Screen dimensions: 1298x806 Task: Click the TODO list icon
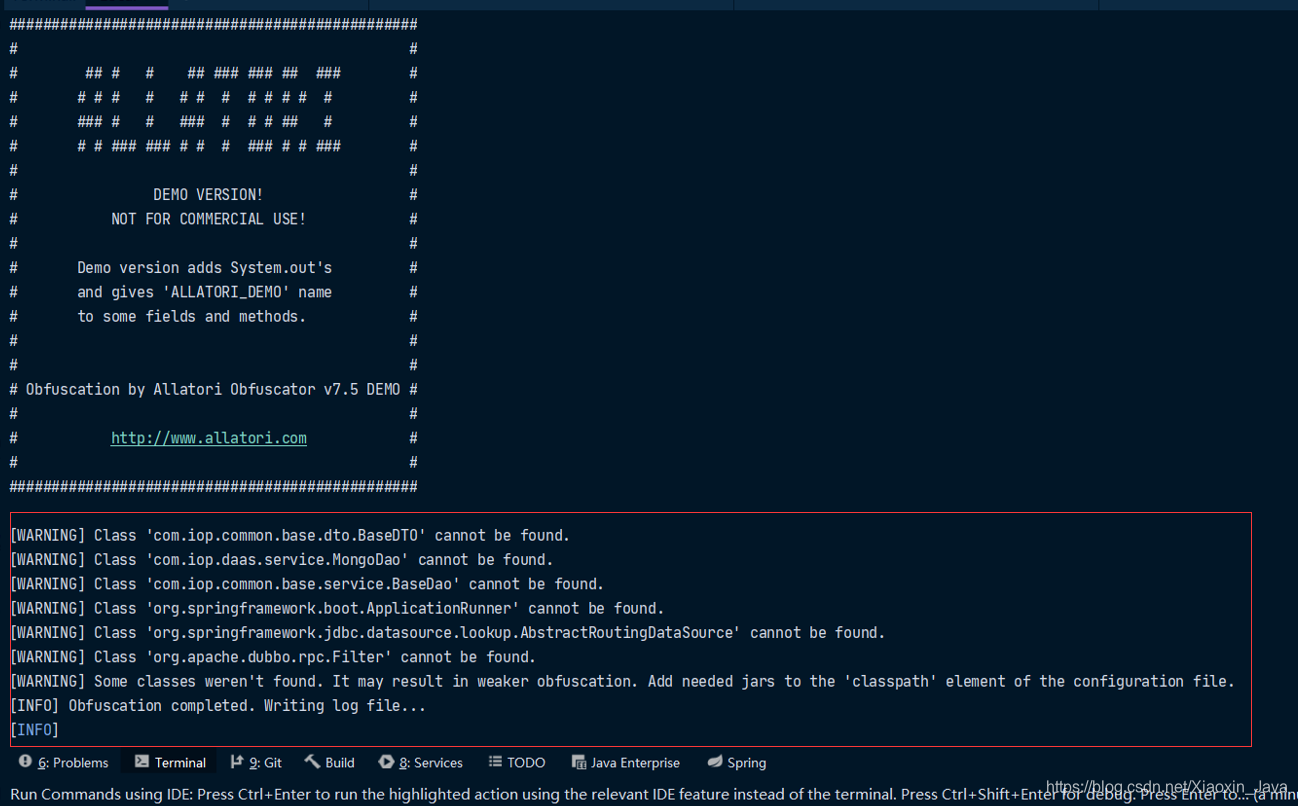tap(495, 761)
